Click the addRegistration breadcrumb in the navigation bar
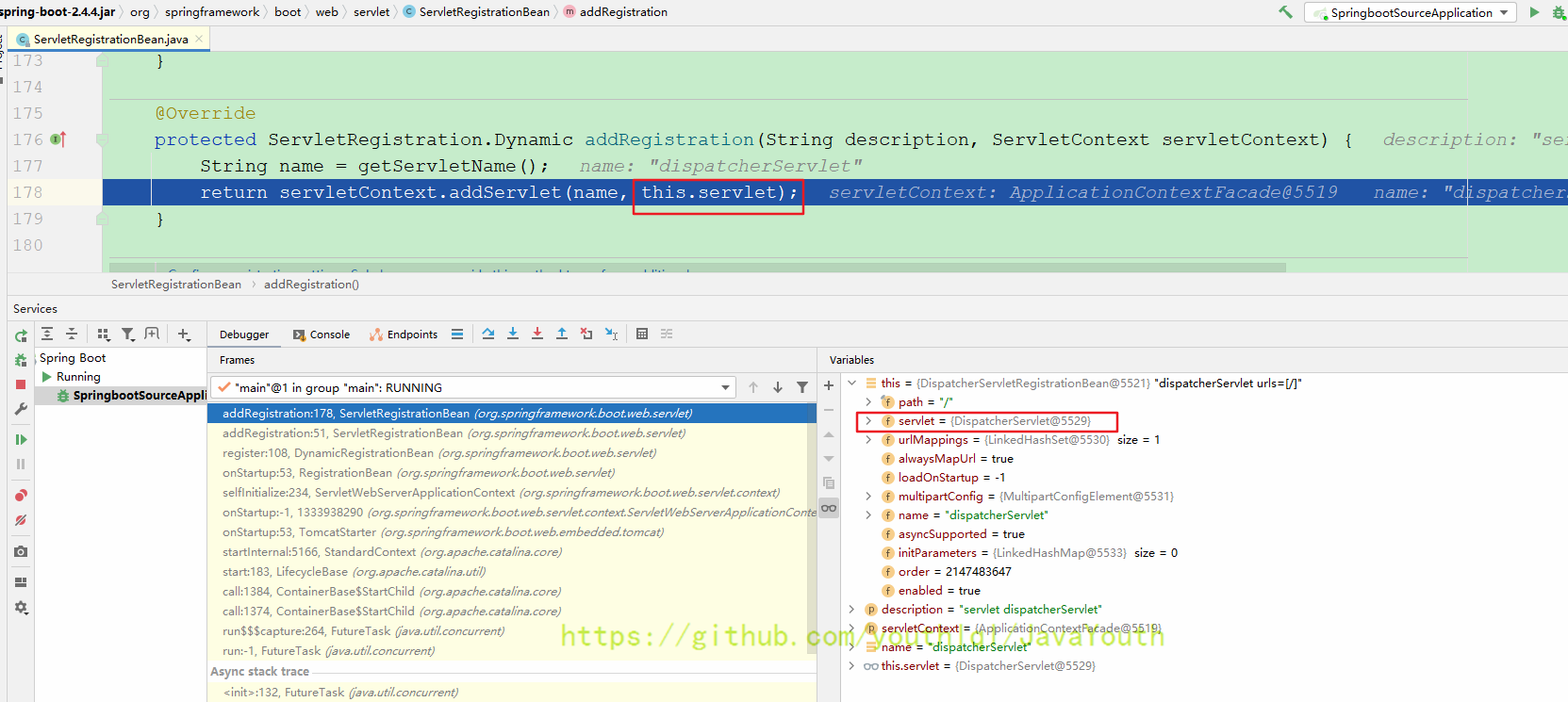Viewport: 1568px width, 702px height. click(x=622, y=12)
